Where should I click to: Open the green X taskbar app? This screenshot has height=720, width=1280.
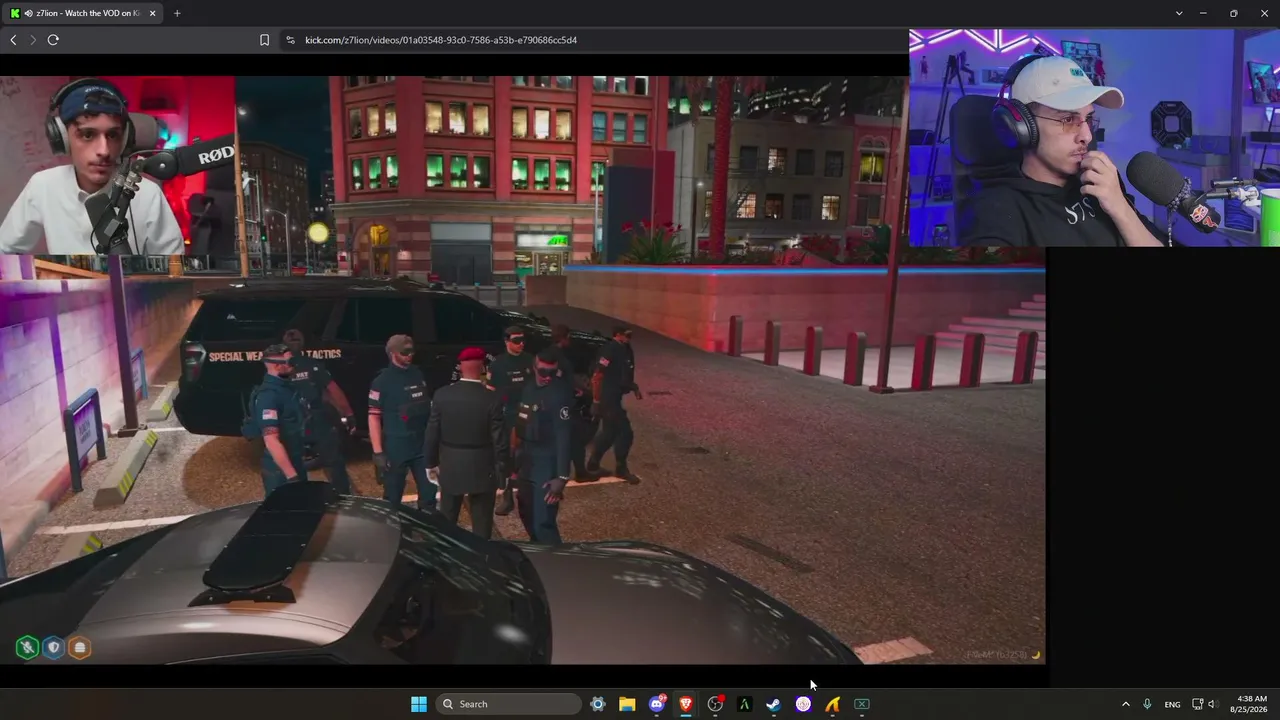861,704
